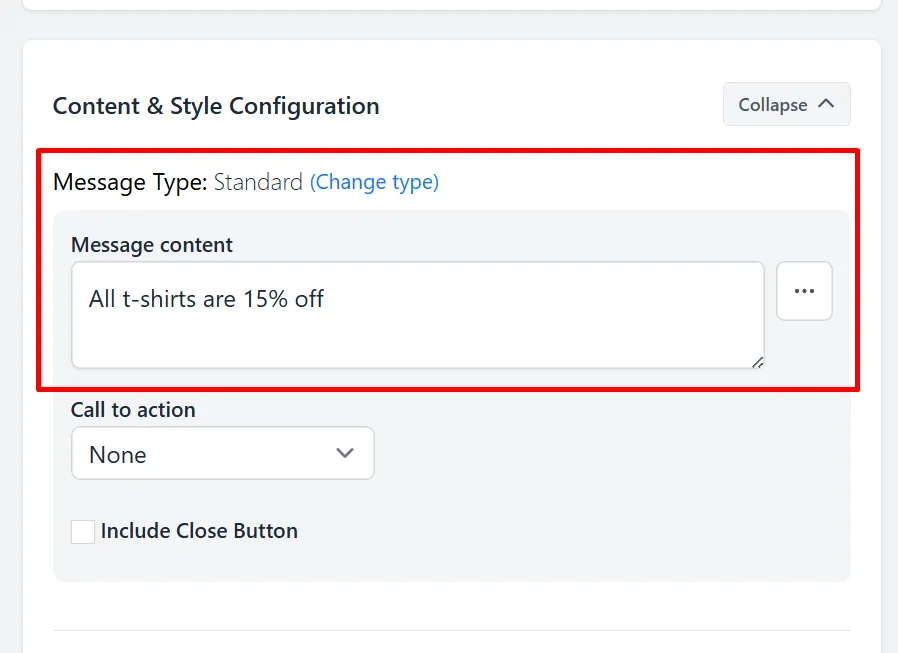The width and height of the screenshot is (898, 653).
Task: Click the textarea corner resize grip
Action: [x=757, y=362]
